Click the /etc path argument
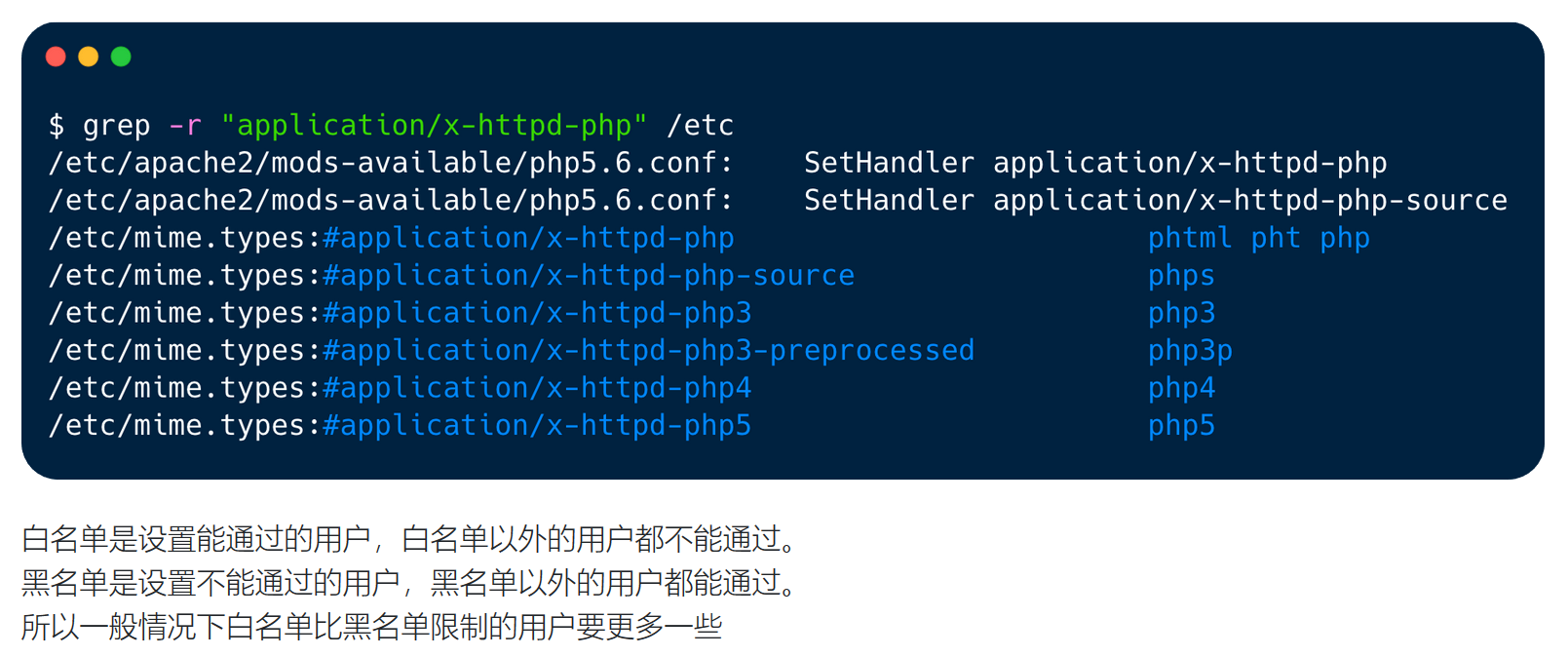 point(700,126)
